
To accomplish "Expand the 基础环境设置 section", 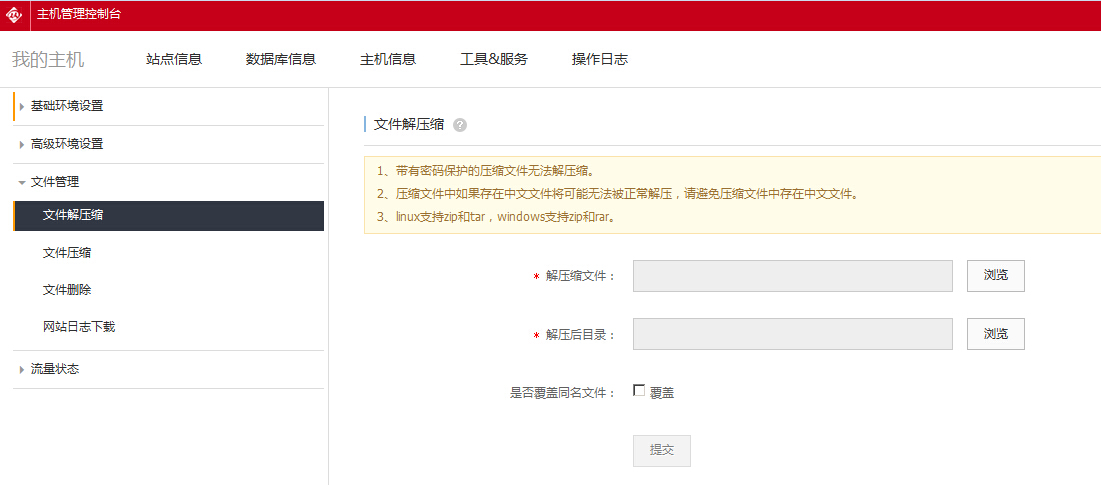I will click(66, 106).
